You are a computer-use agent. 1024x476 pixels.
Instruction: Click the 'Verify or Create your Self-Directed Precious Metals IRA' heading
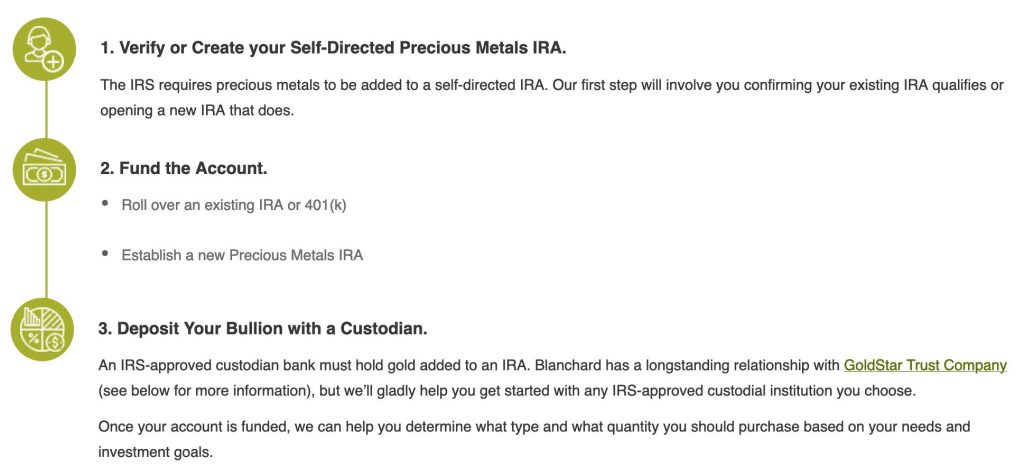333,47
